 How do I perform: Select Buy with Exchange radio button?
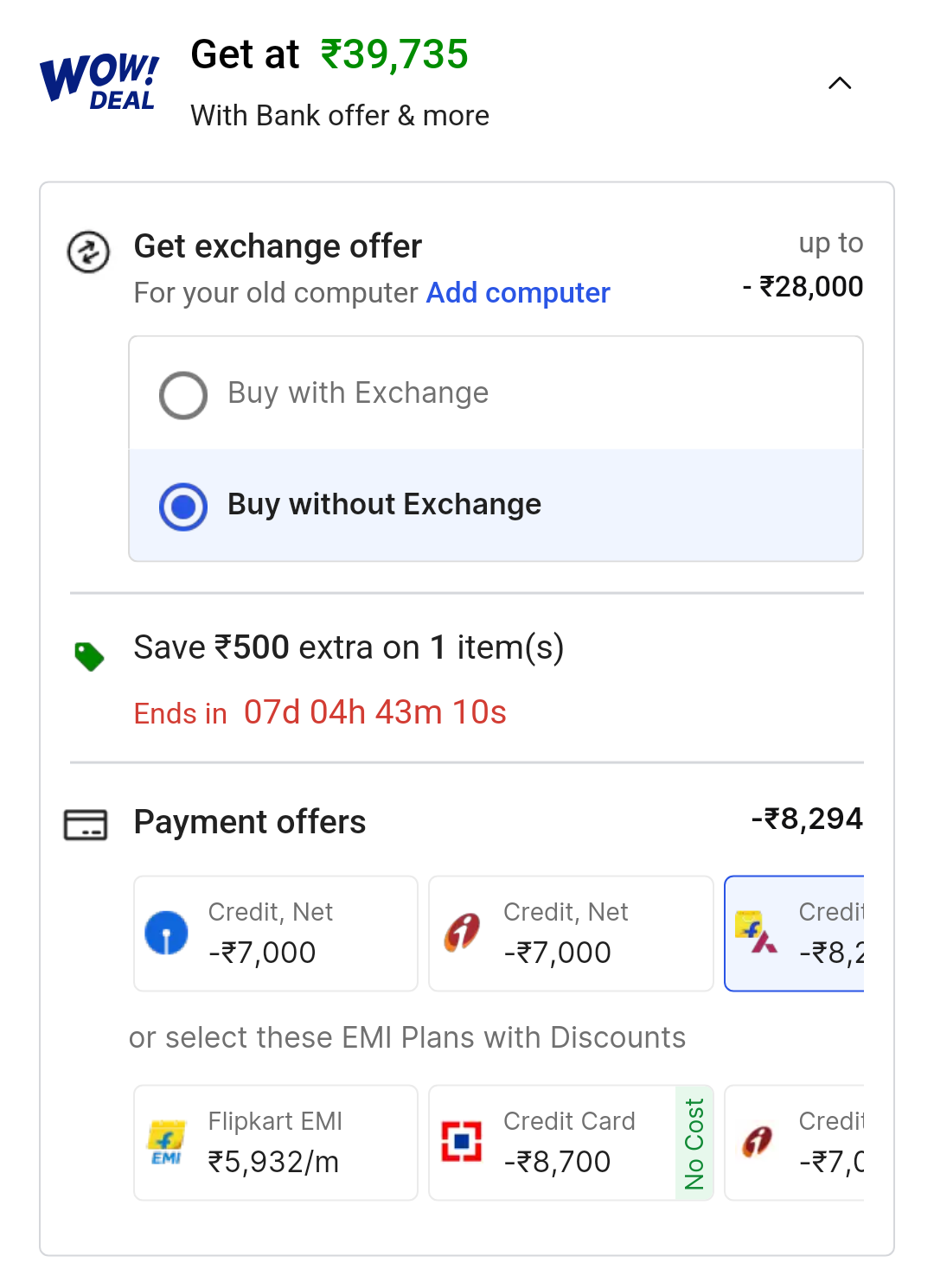183,395
